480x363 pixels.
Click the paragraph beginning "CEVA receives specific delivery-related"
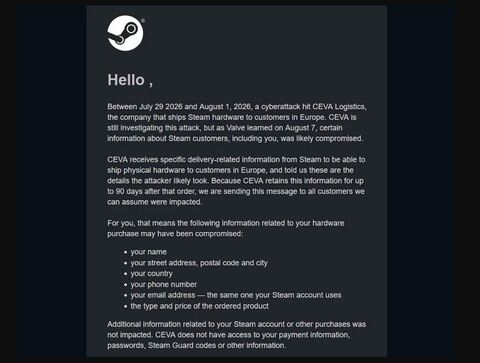click(x=236, y=181)
